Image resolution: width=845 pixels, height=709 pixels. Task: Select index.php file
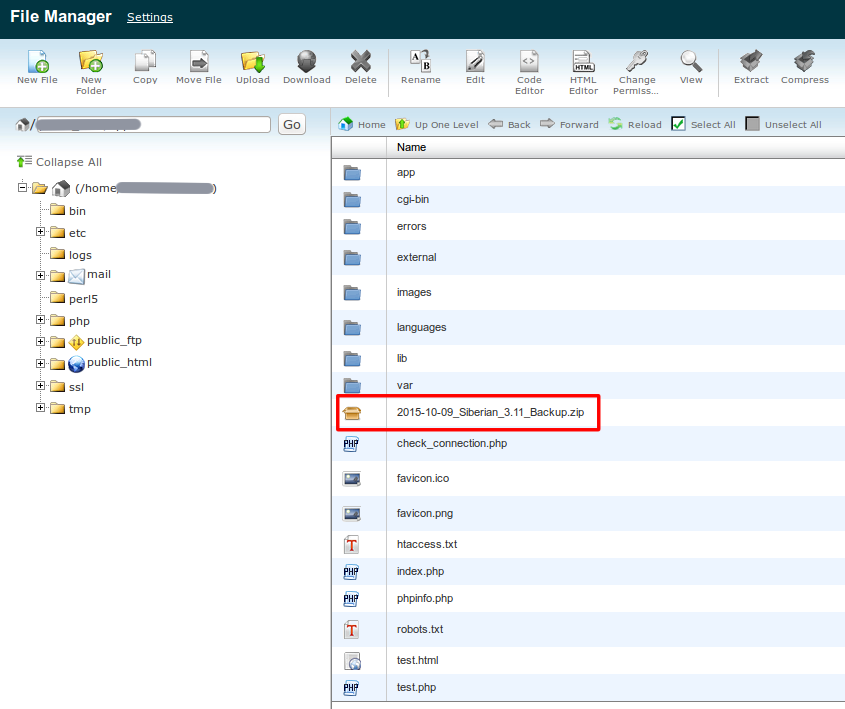click(x=588, y=571)
